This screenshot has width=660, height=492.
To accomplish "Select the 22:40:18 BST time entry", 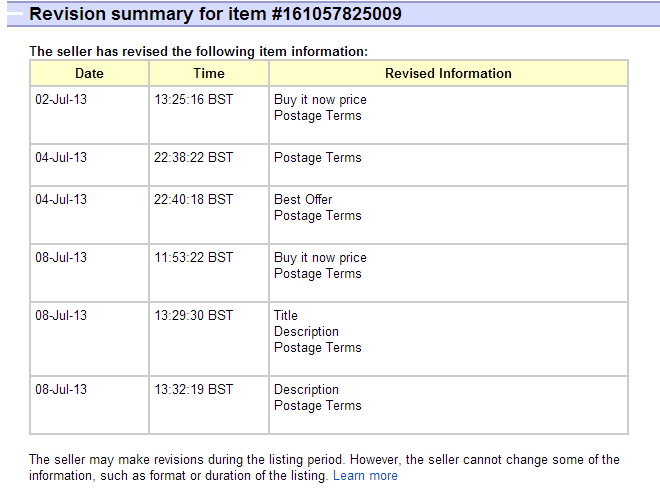I will point(194,200).
